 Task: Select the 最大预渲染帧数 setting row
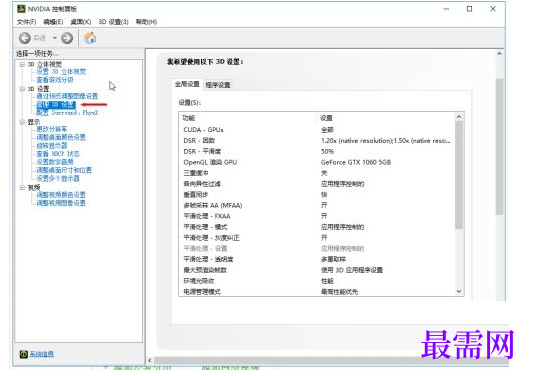click(317, 270)
